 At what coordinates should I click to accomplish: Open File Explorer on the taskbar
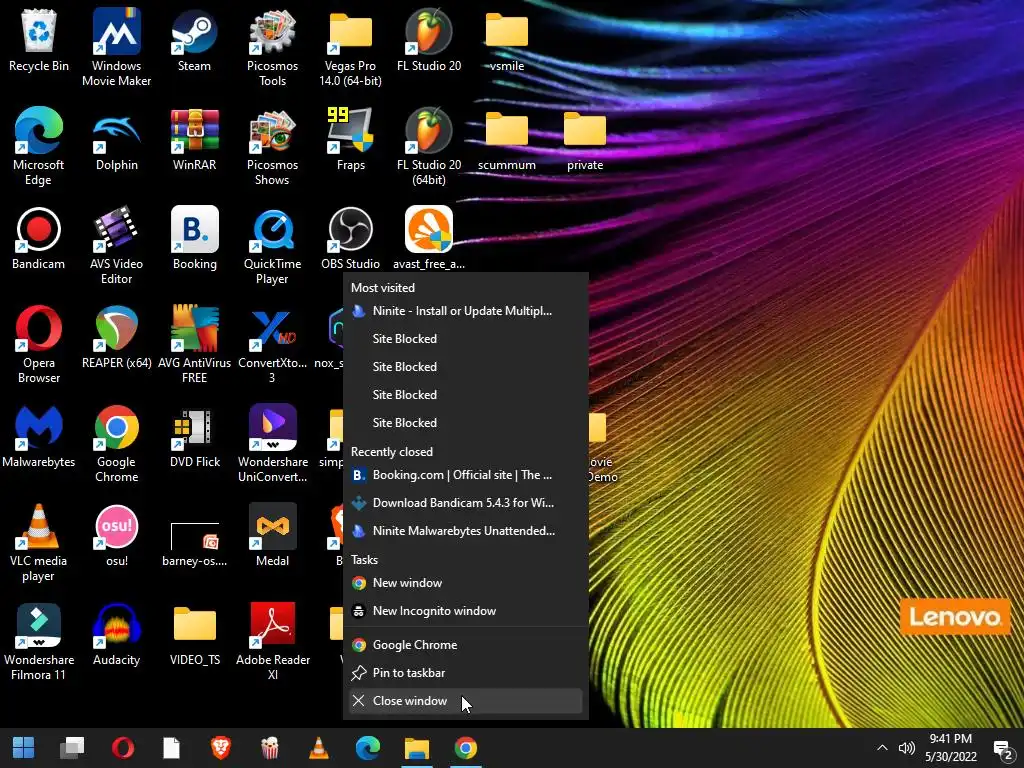pos(417,748)
